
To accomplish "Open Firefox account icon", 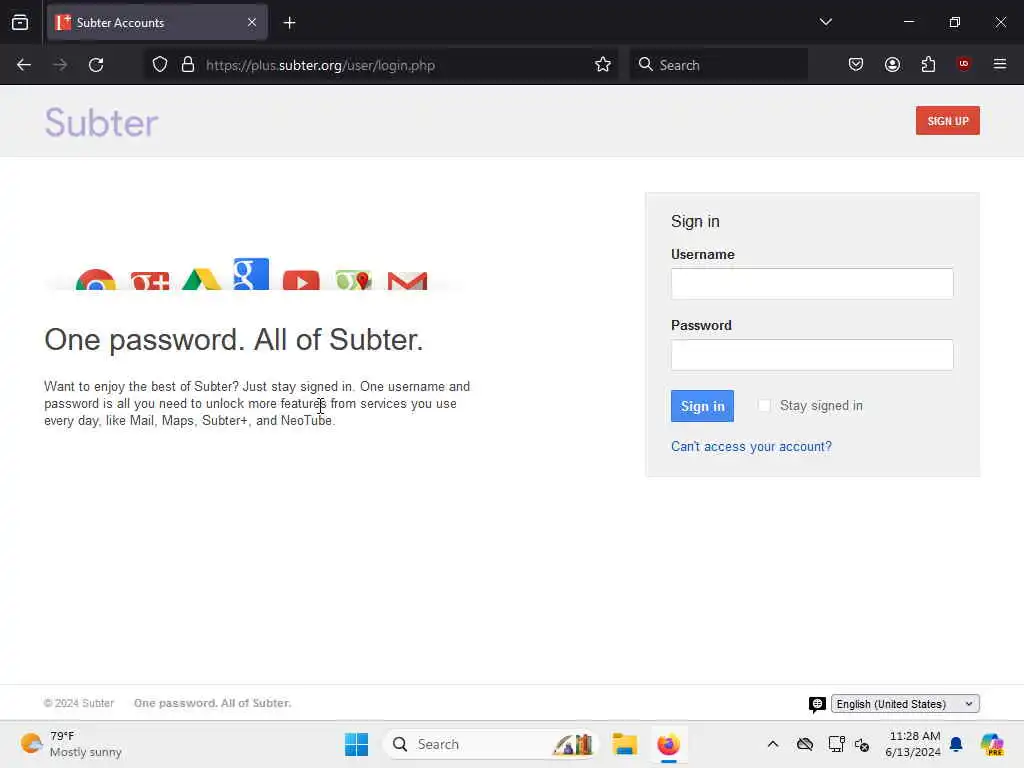I will click(892, 64).
